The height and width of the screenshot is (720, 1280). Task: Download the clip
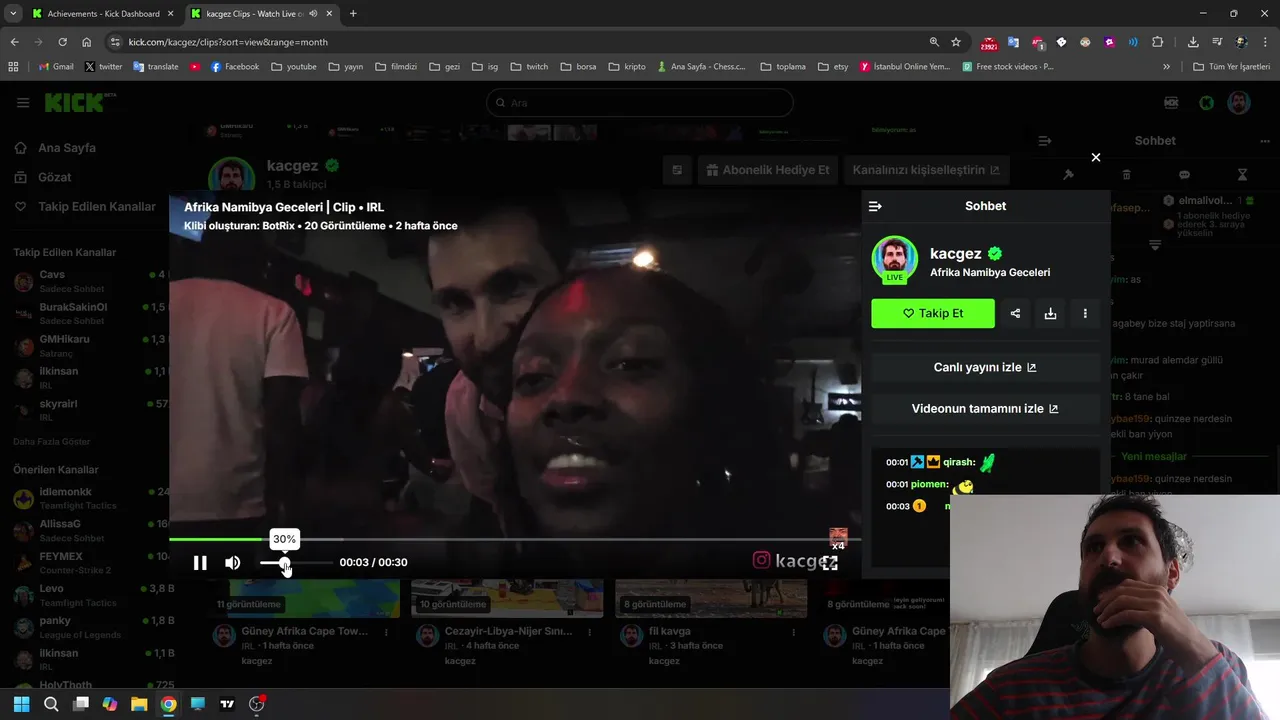[x=1050, y=313]
